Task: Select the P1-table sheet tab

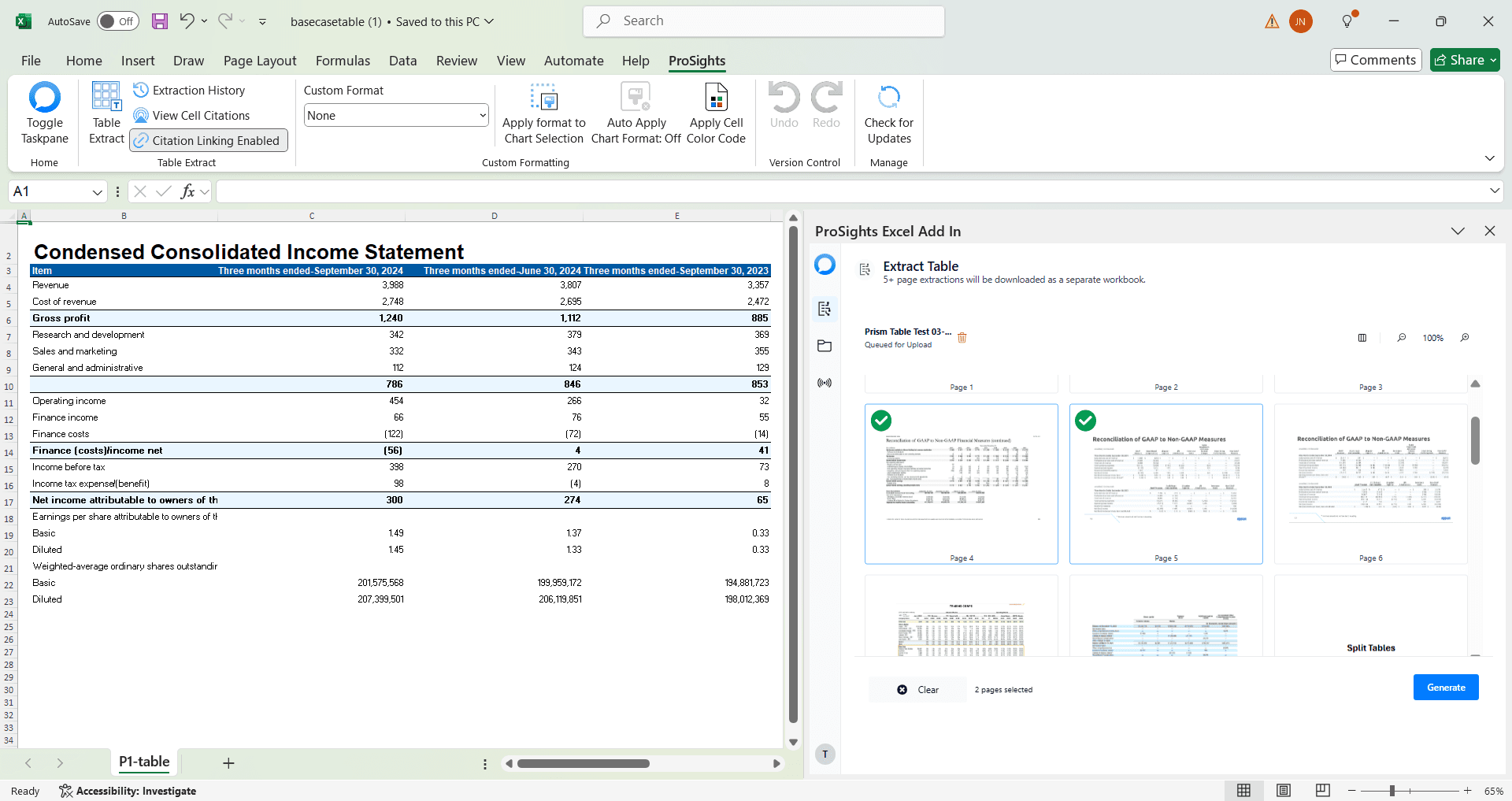Action: 144,762
